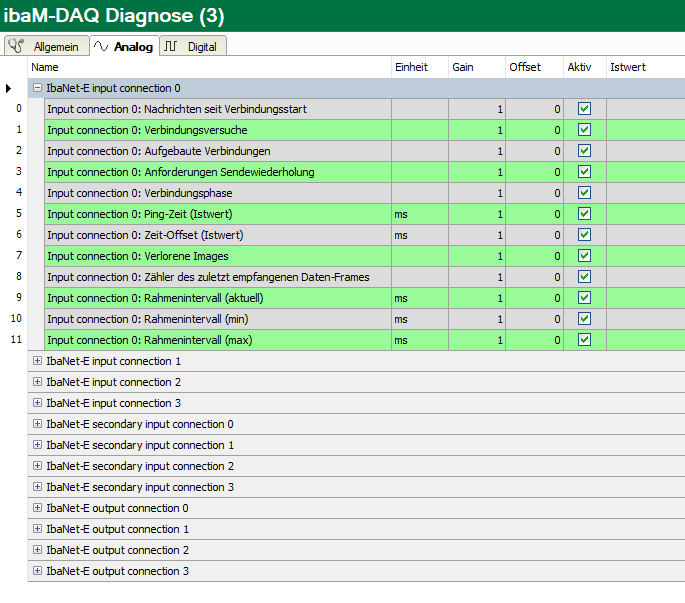Select 'Input connection 0: Rahmenintervall (min)' name
This screenshot has height=603, width=685.
(x=218, y=319)
